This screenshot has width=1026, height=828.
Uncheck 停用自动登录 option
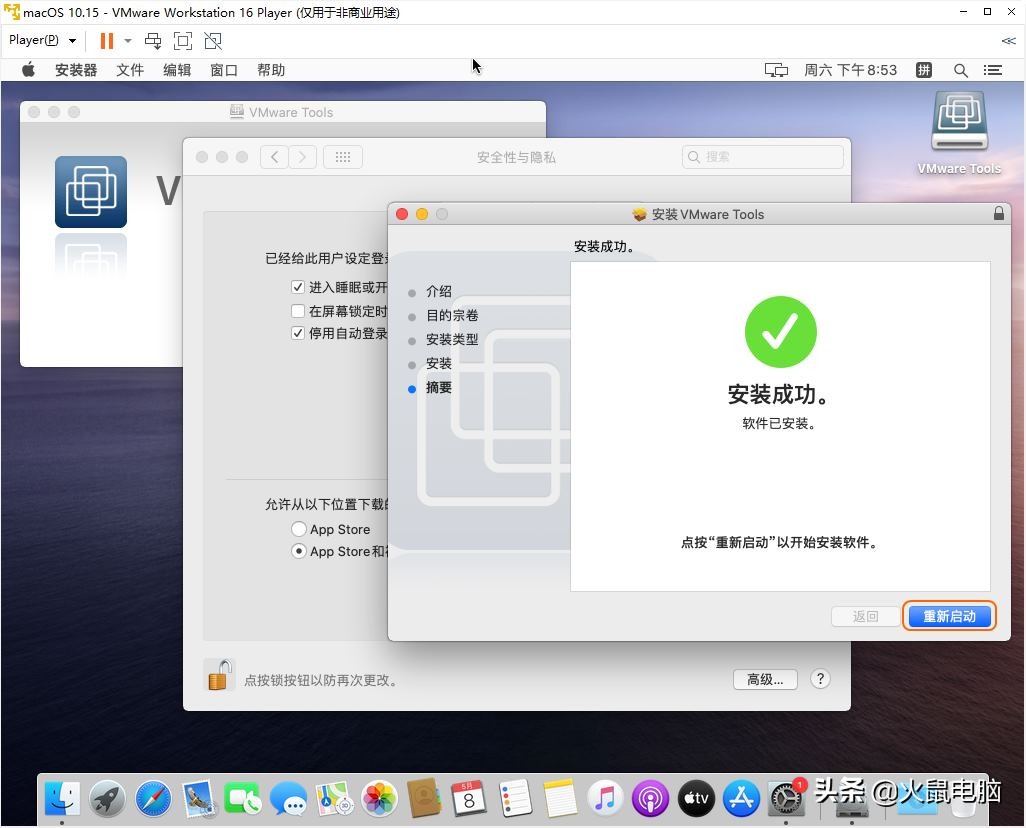point(297,333)
